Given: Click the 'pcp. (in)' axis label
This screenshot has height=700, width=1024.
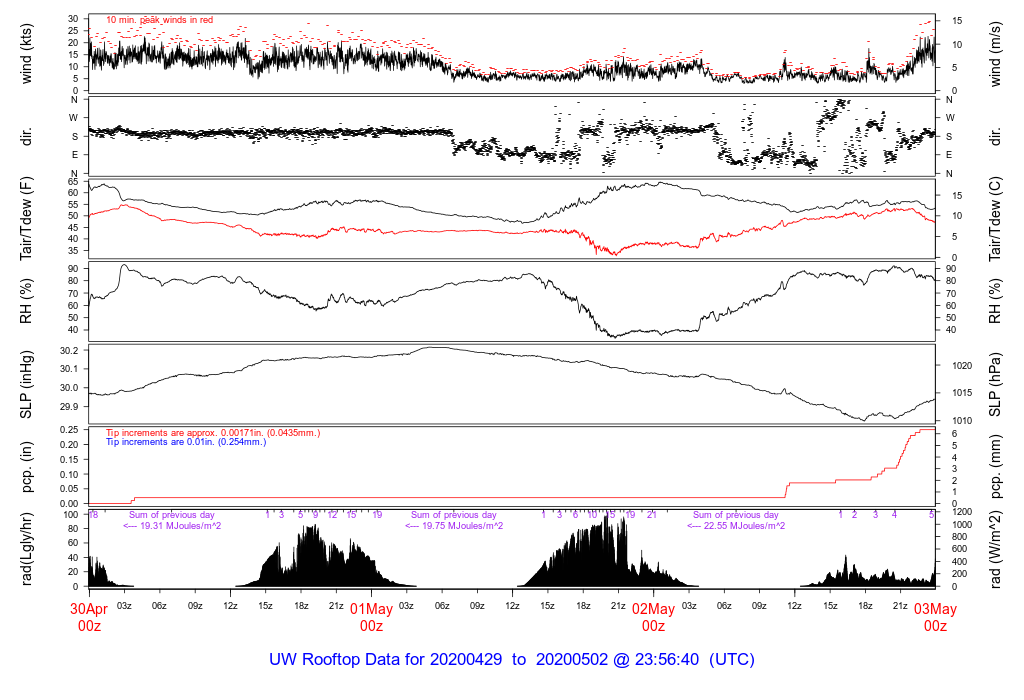Looking at the screenshot, I should 26,466.
